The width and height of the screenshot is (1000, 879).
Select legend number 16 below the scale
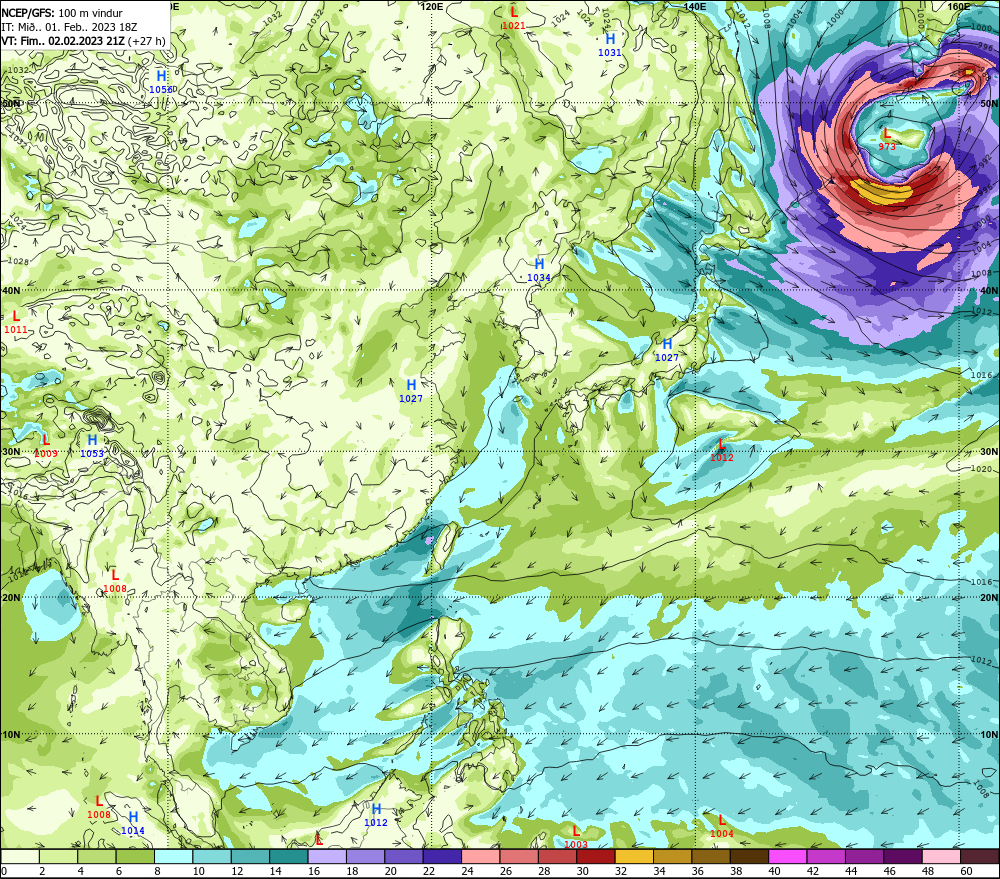(x=314, y=871)
